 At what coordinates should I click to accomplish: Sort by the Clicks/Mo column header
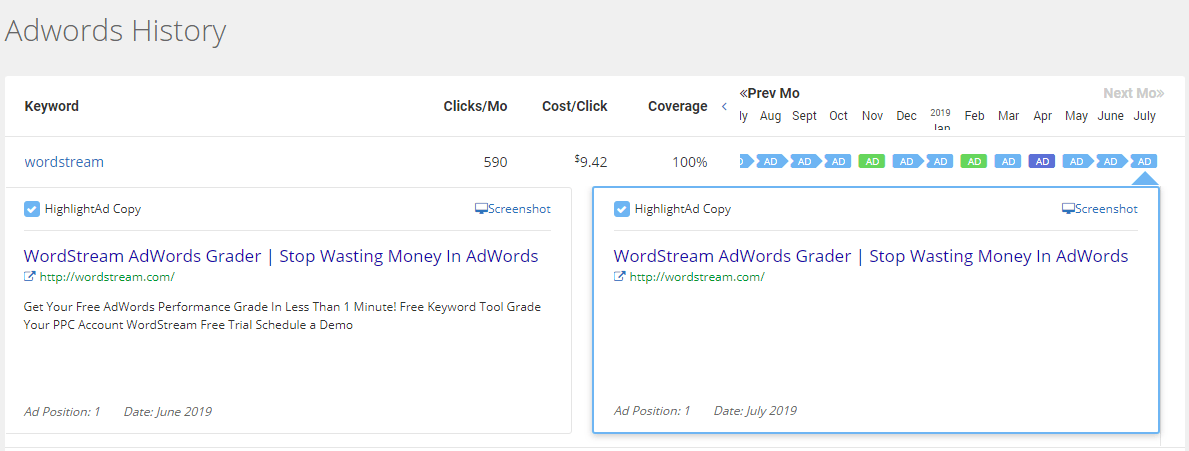[x=475, y=106]
